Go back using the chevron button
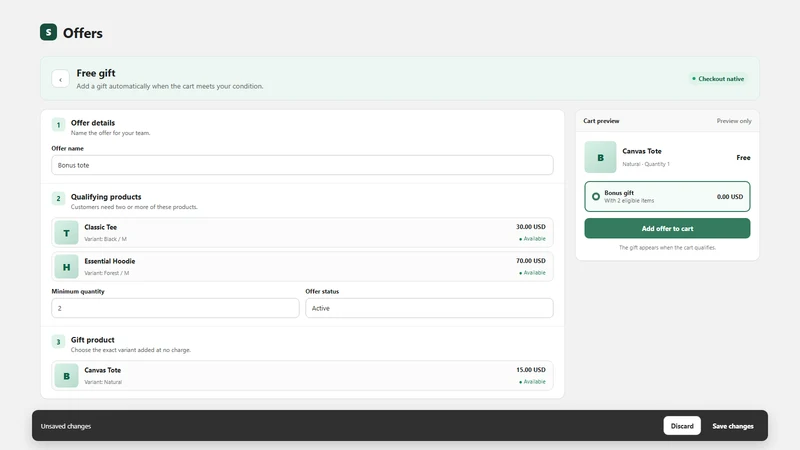 [60, 79]
